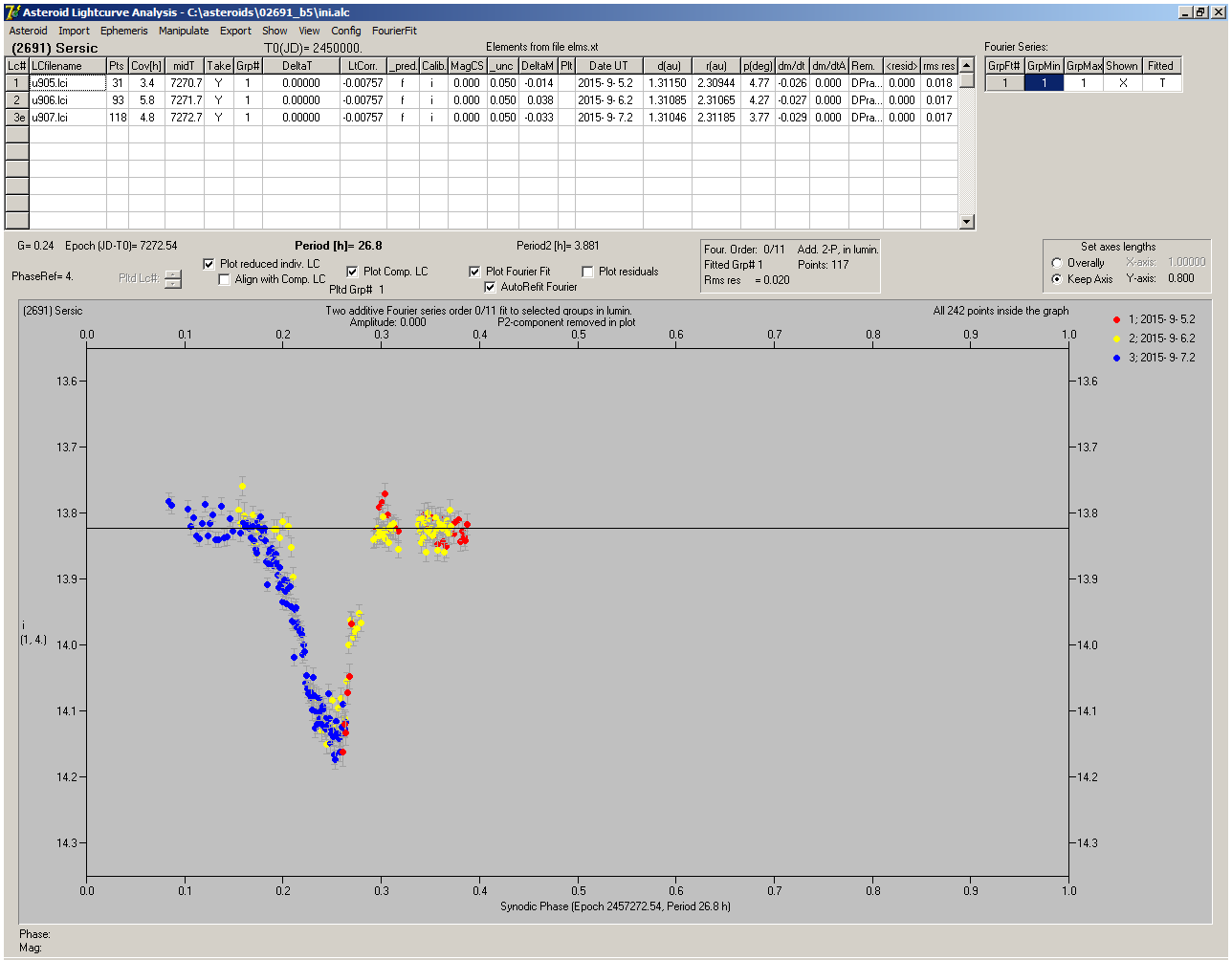Open the Config menu
This screenshot has height=960, width=1232.
pyautogui.click(x=346, y=31)
